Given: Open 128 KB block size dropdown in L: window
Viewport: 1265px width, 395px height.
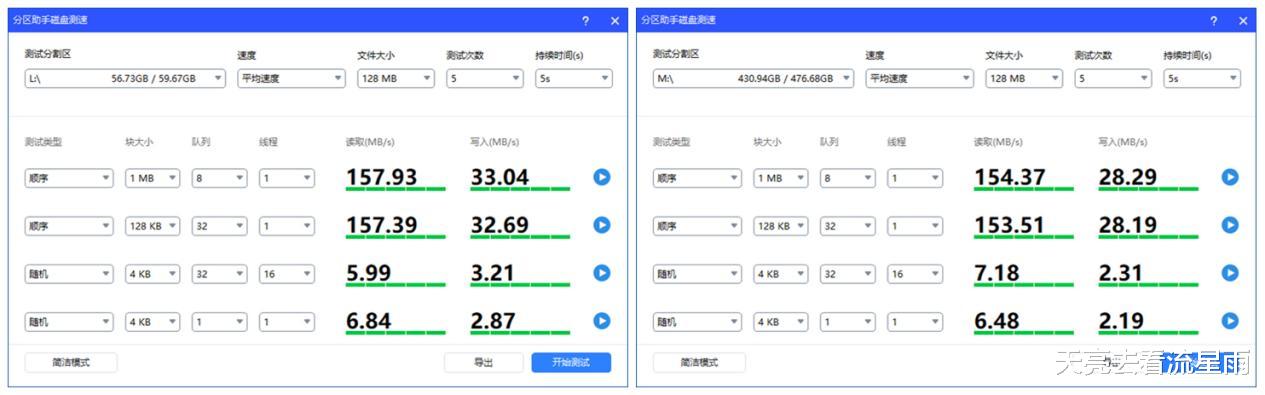Looking at the screenshot, I should tap(153, 226).
